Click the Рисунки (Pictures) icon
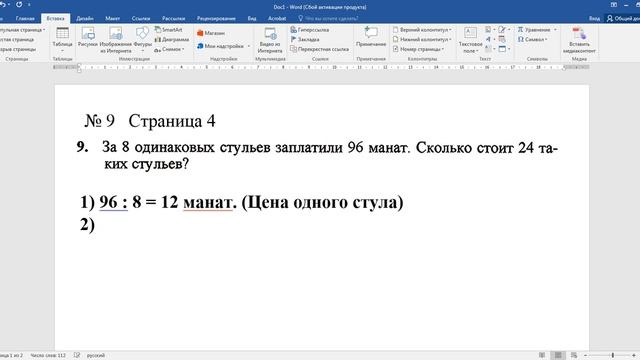640x360 pixels. (88, 37)
